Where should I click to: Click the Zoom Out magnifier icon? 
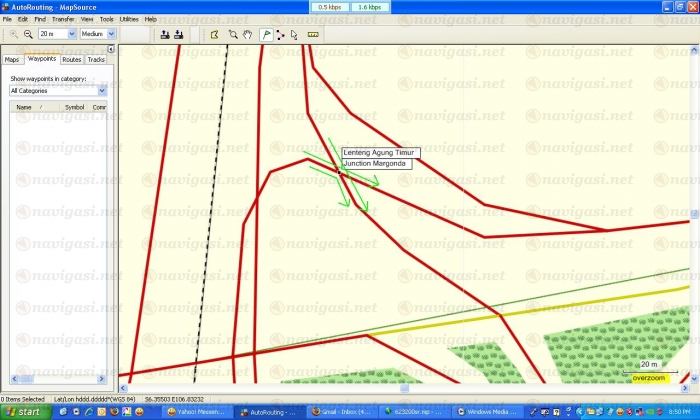coord(28,33)
